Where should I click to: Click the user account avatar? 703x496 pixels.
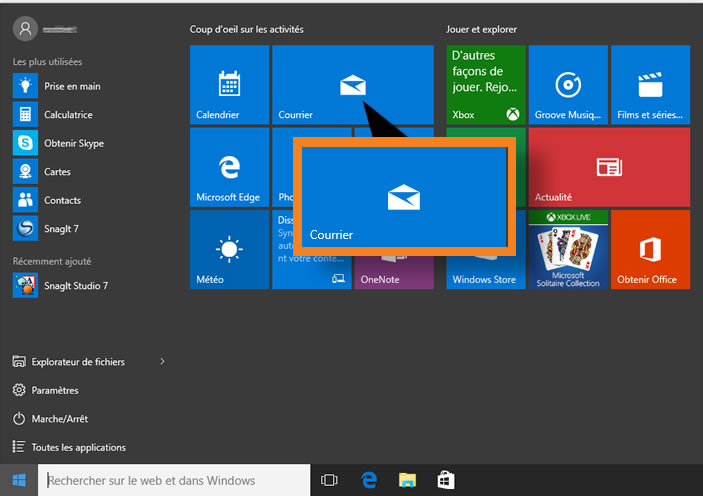[25, 29]
